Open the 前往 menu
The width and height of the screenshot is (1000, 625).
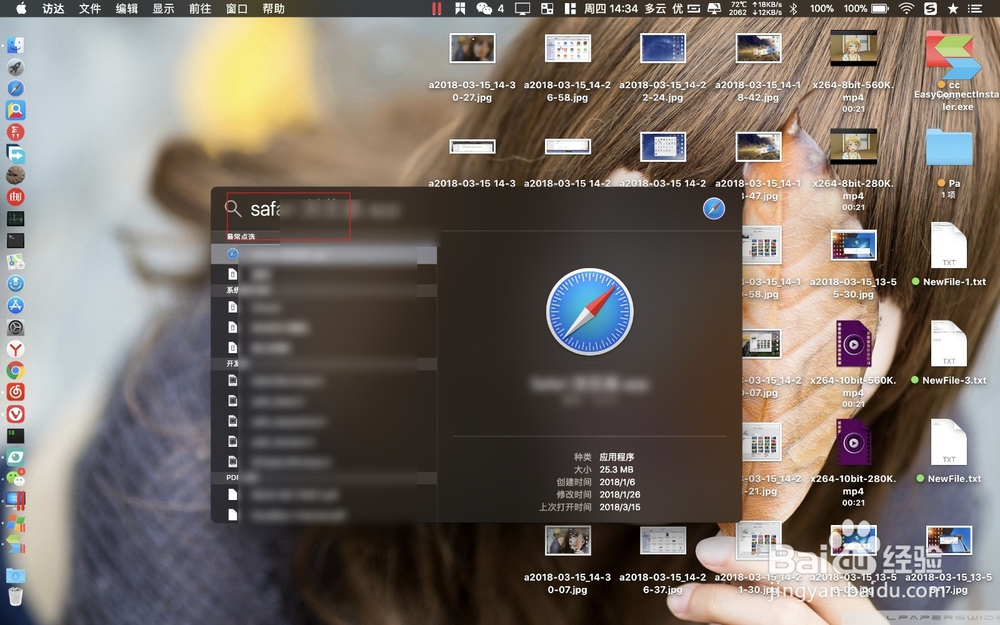(200, 8)
